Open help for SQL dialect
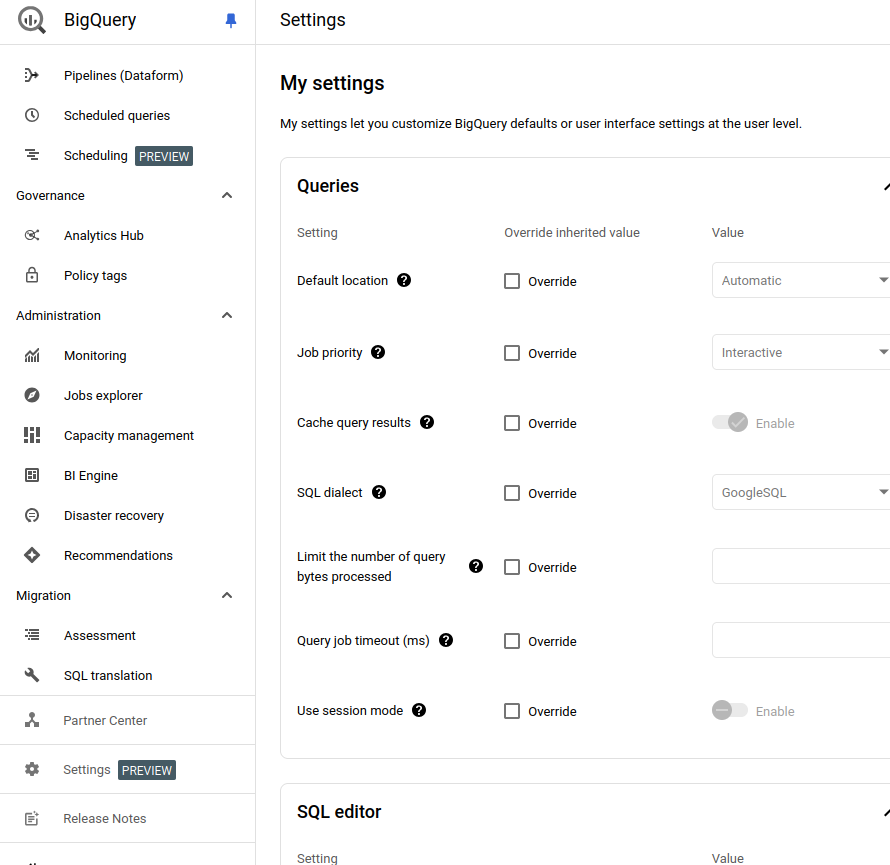 point(379,492)
